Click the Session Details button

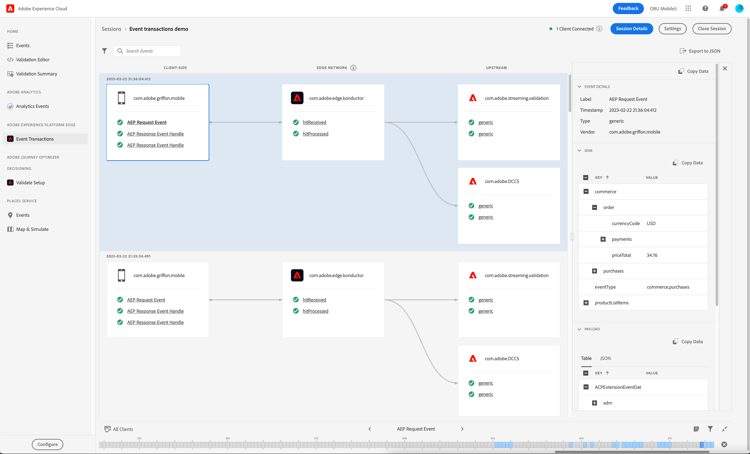631,29
